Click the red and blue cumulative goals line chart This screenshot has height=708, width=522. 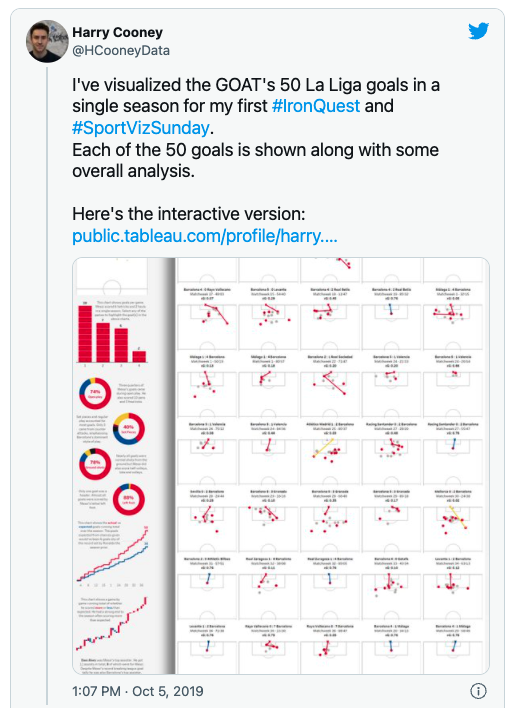(x=112, y=554)
